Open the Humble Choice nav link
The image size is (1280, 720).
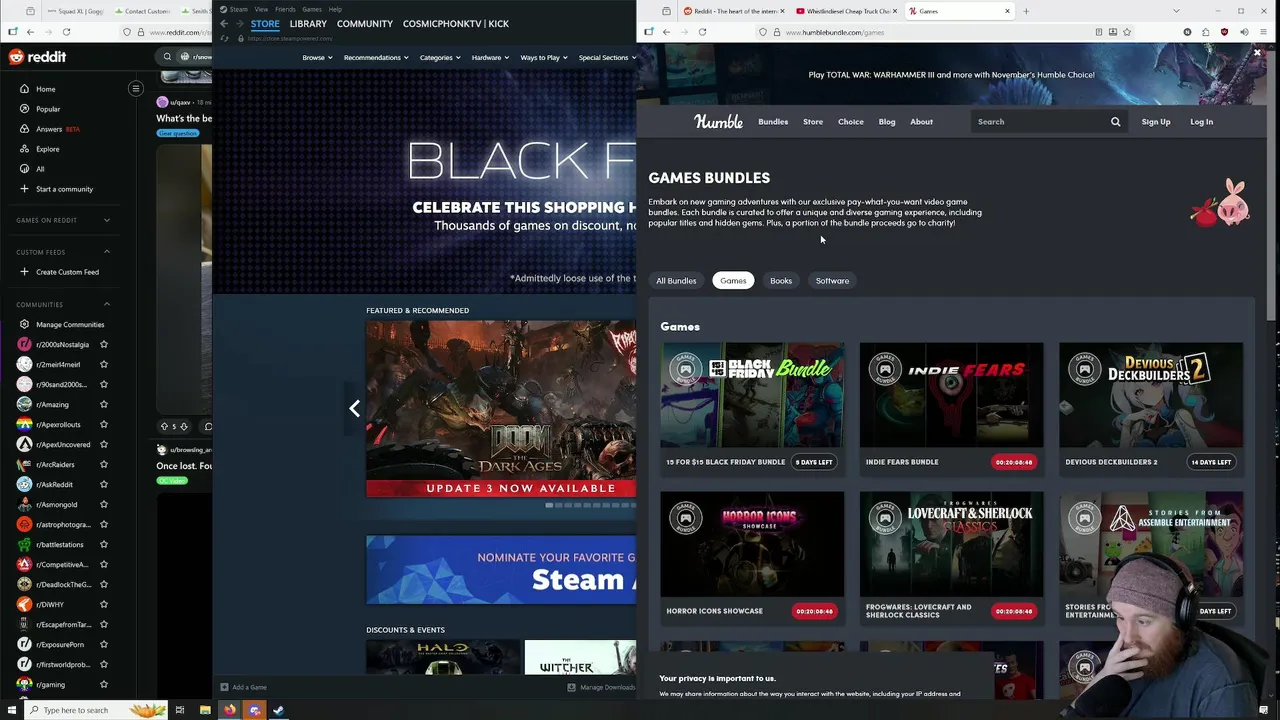click(x=851, y=122)
